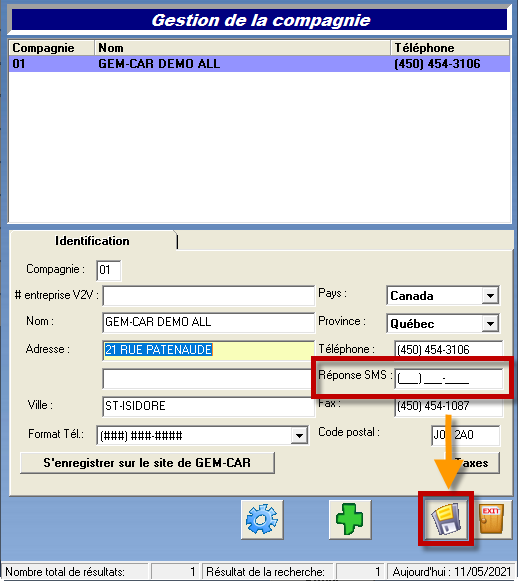This screenshot has height=581, width=518.
Task: Click S'enregistrer sur le site de GEM-CAR
Action: click(147, 463)
